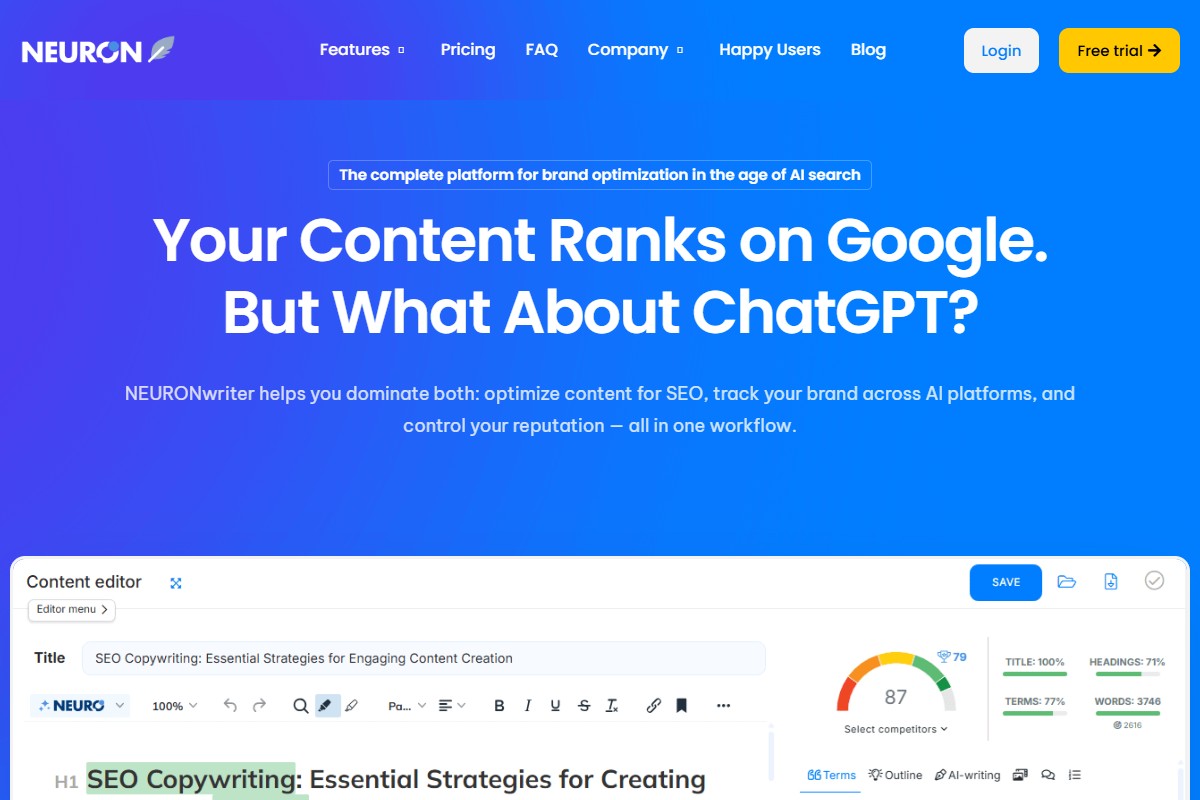
Task: Click the search magnifier in editor toolbar
Action: (300, 706)
